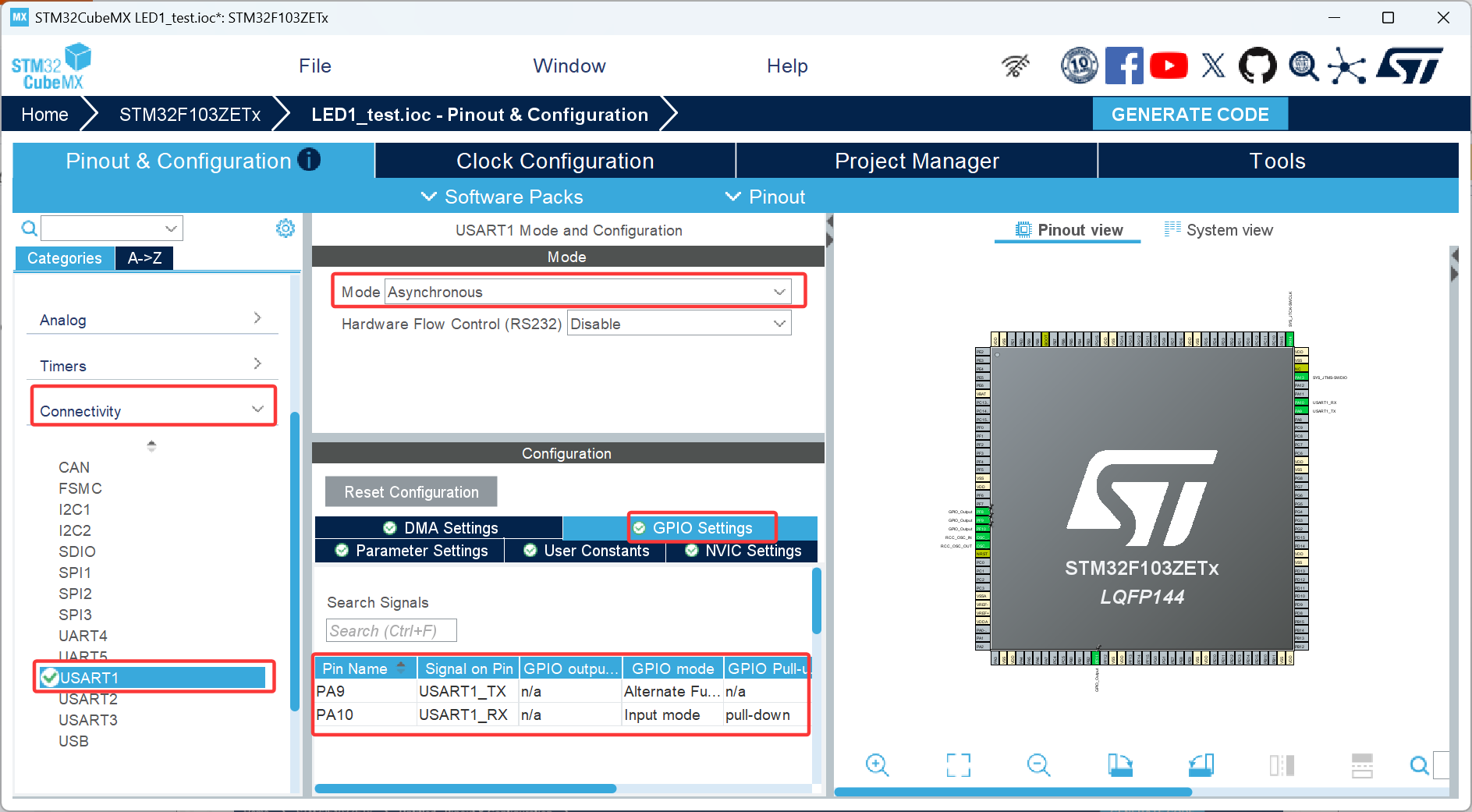Click the categories list vertical scrollbar
The height and width of the screenshot is (812, 1472).
[295, 562]
